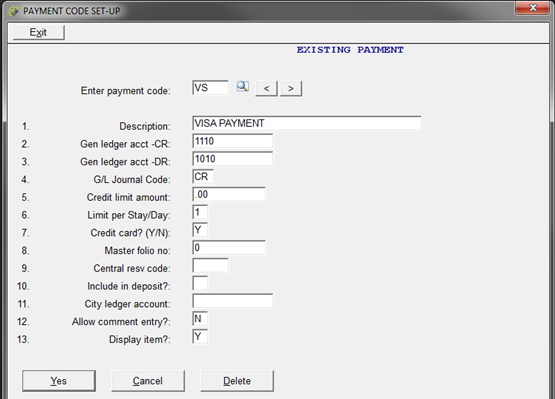
Task: Go to next payment code
Action: pos(291,89)
